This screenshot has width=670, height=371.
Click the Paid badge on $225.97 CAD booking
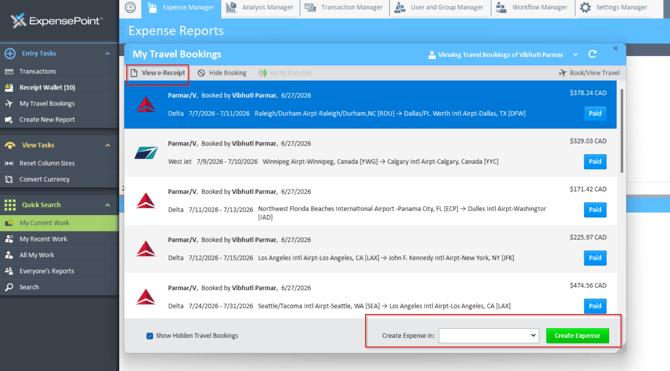click(x=595, y=258)
